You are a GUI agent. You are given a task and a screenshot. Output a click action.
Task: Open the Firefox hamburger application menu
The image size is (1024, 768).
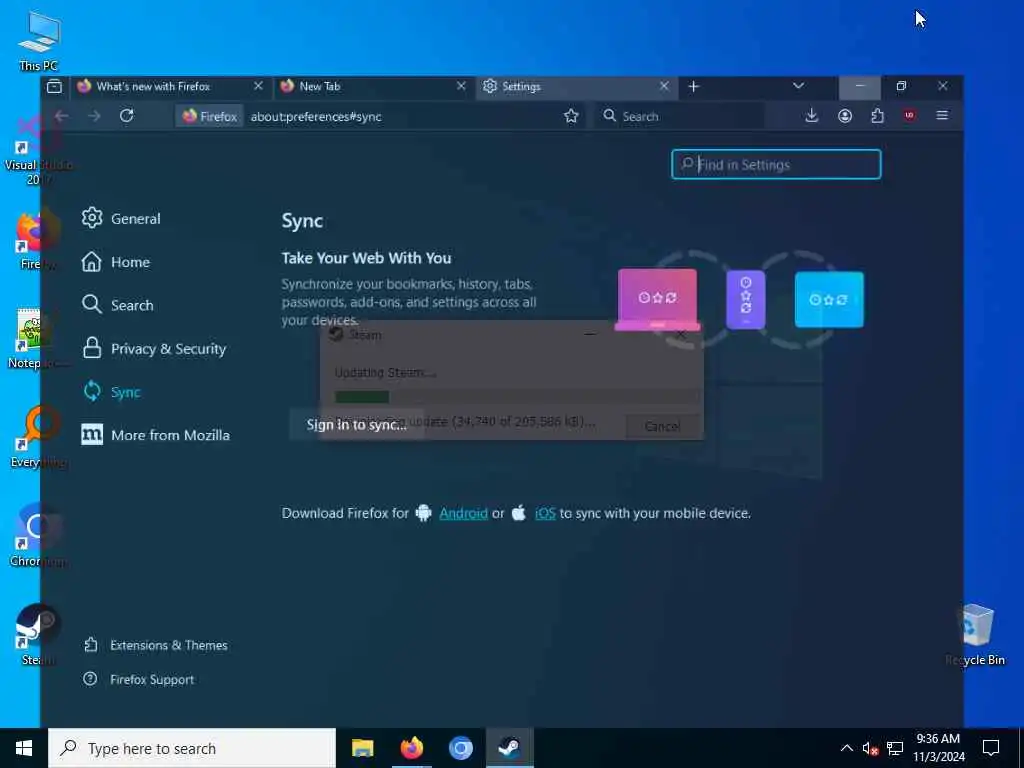coord(942,116)
